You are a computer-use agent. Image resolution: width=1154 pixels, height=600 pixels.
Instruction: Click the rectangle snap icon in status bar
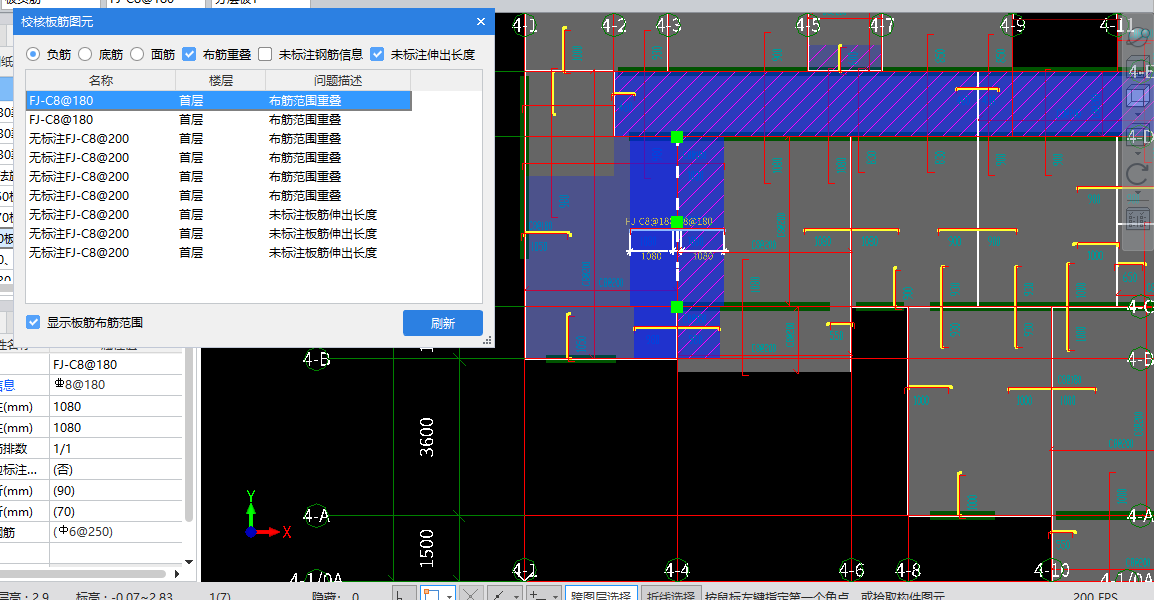pyautogui.click(x=431, y=594)
